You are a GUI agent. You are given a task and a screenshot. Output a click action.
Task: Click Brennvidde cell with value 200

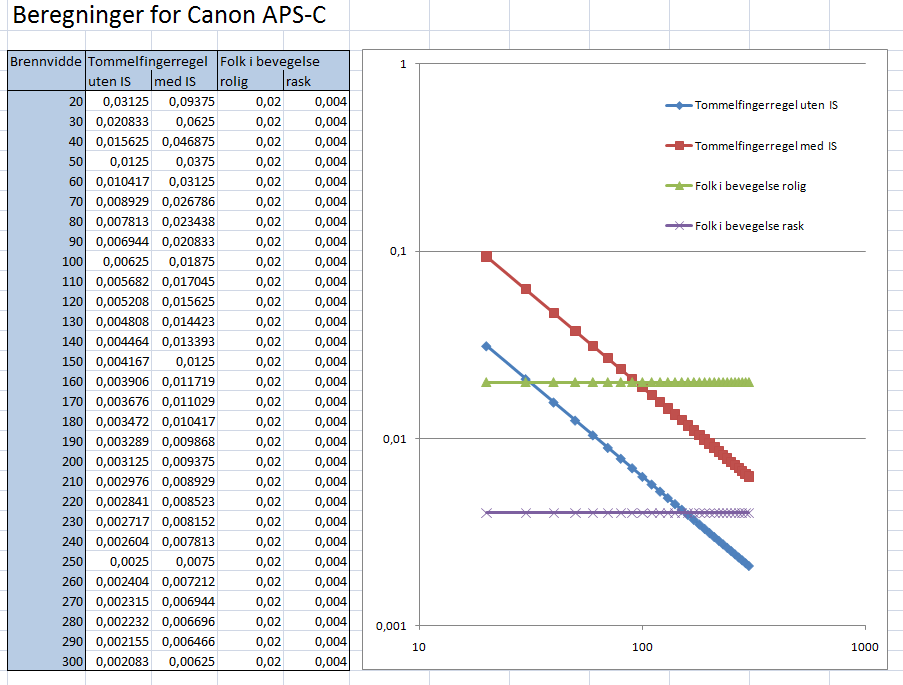coord(46,461)
